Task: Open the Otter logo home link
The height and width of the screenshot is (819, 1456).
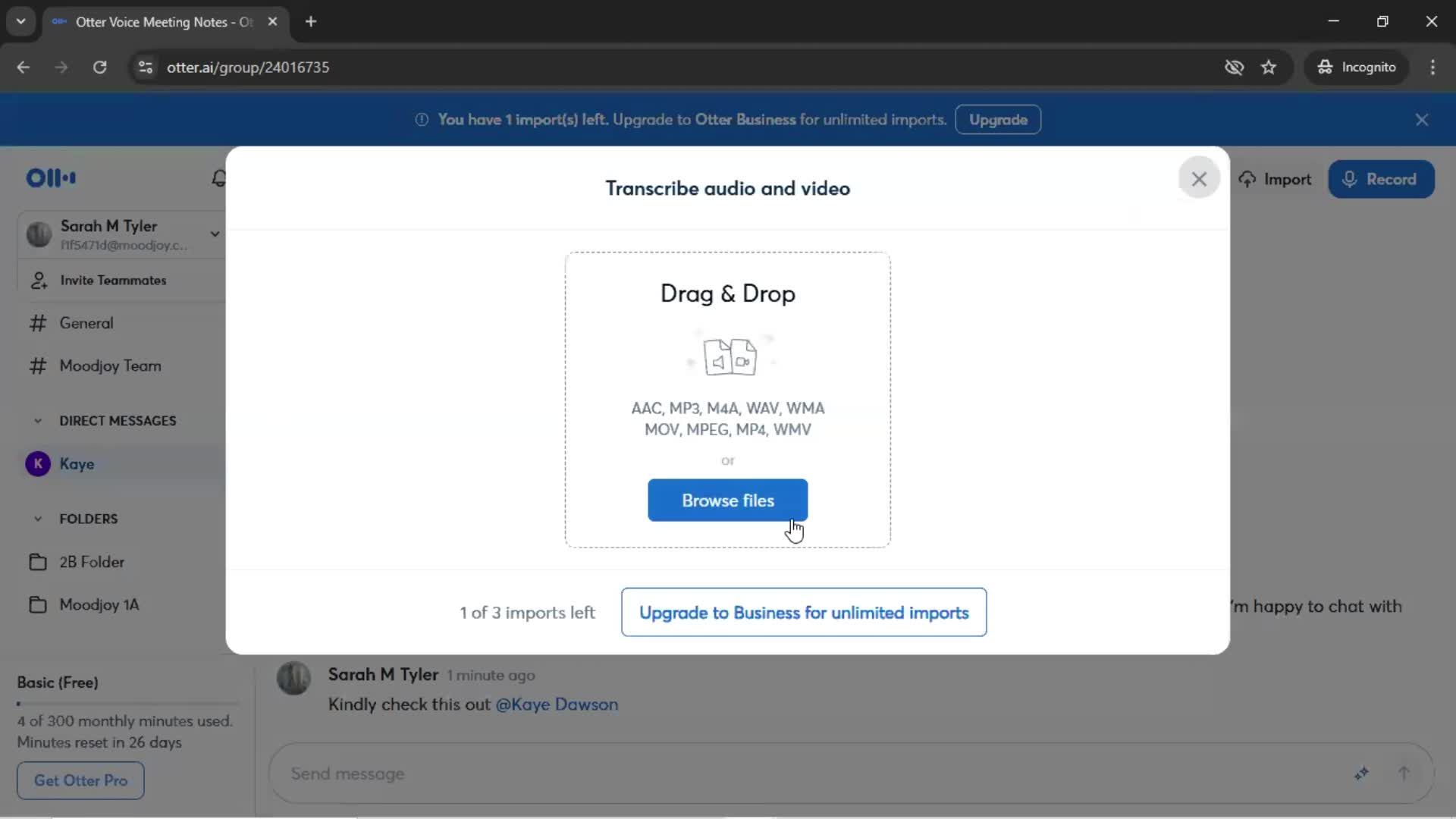Action: pos(51,178)
